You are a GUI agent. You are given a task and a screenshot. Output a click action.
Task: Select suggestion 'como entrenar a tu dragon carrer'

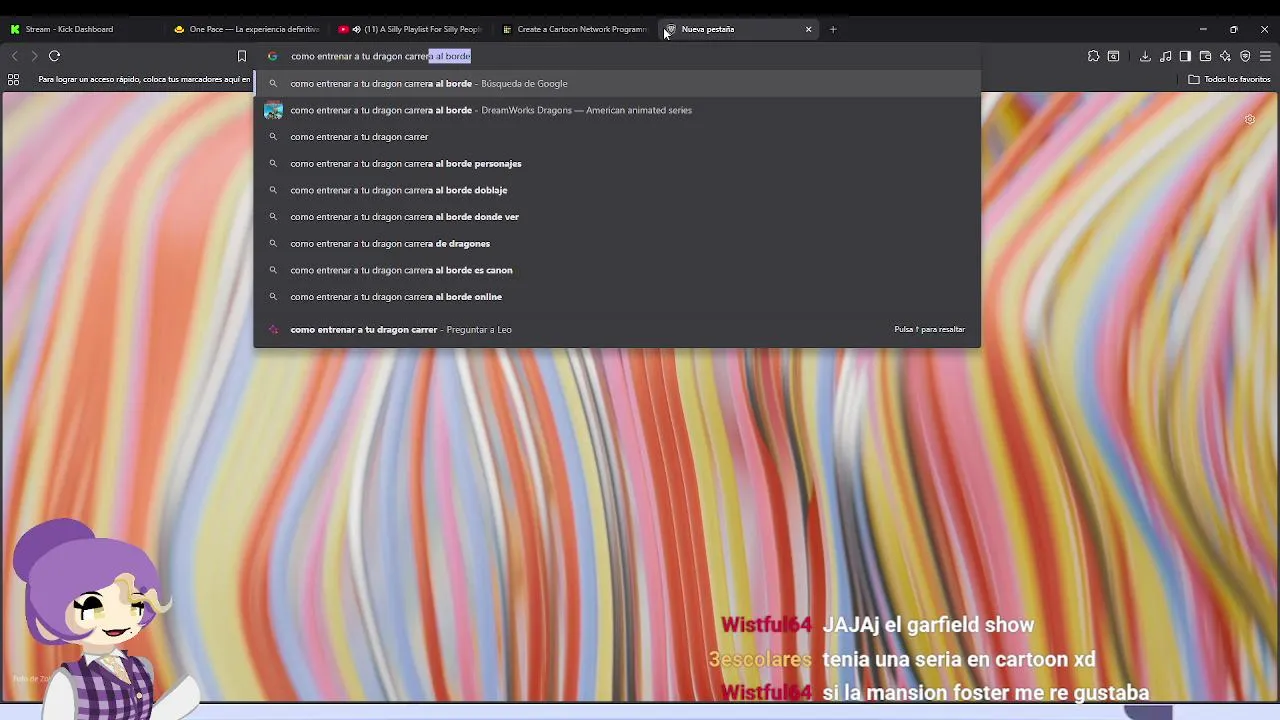click(617, 137)
